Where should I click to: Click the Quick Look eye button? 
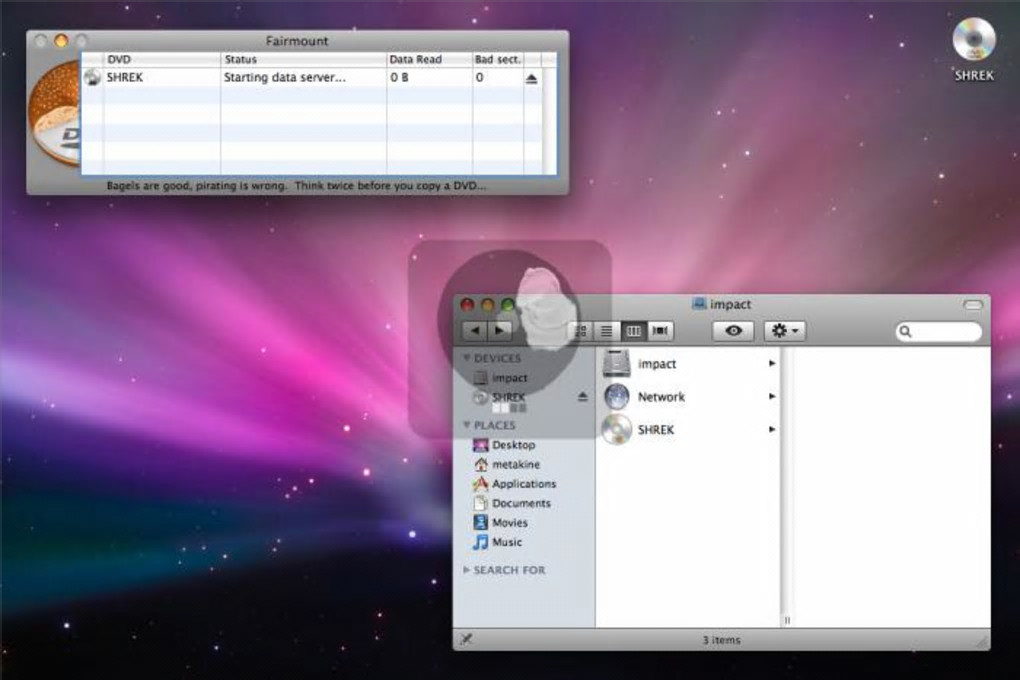(x=733, y=331)
